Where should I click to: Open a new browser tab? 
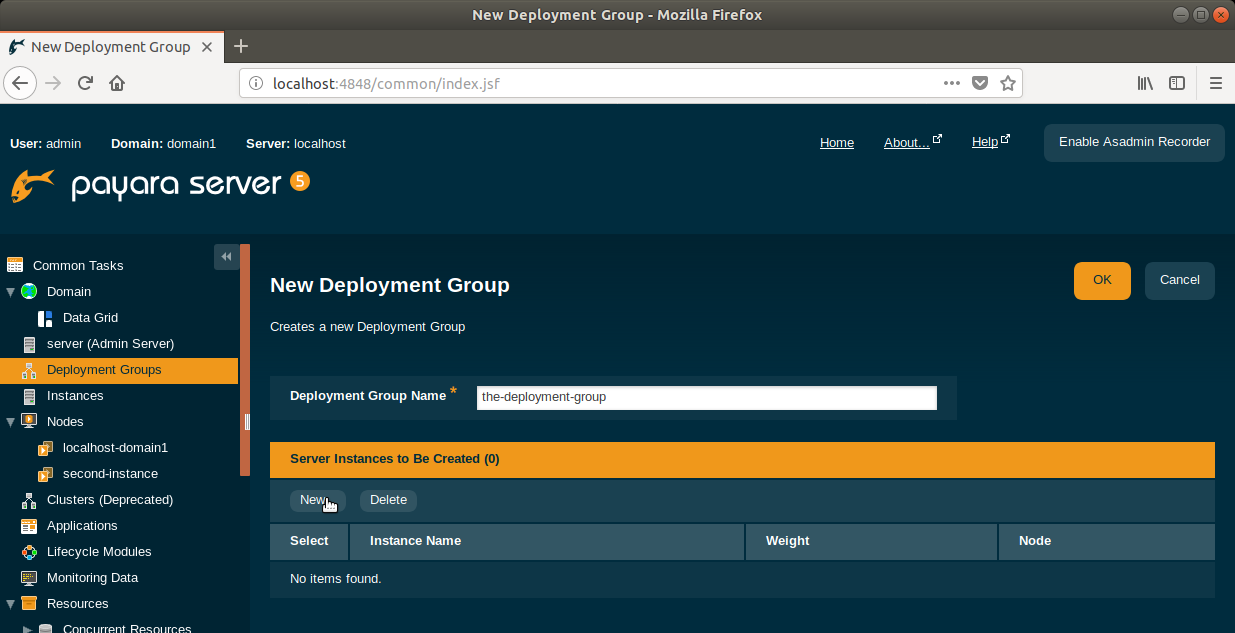click(x=241, y=46)
